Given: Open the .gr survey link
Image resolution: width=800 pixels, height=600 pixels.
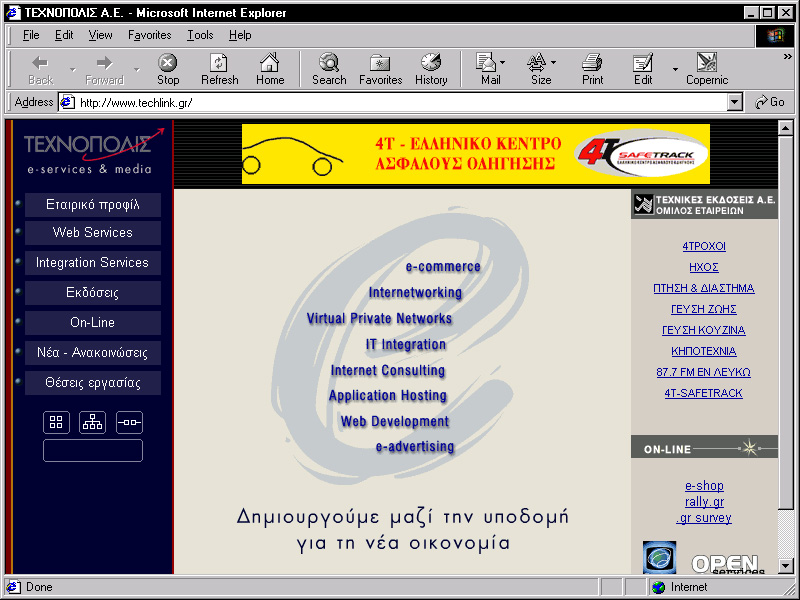Looking at the screenshot, I should point(704,517).
